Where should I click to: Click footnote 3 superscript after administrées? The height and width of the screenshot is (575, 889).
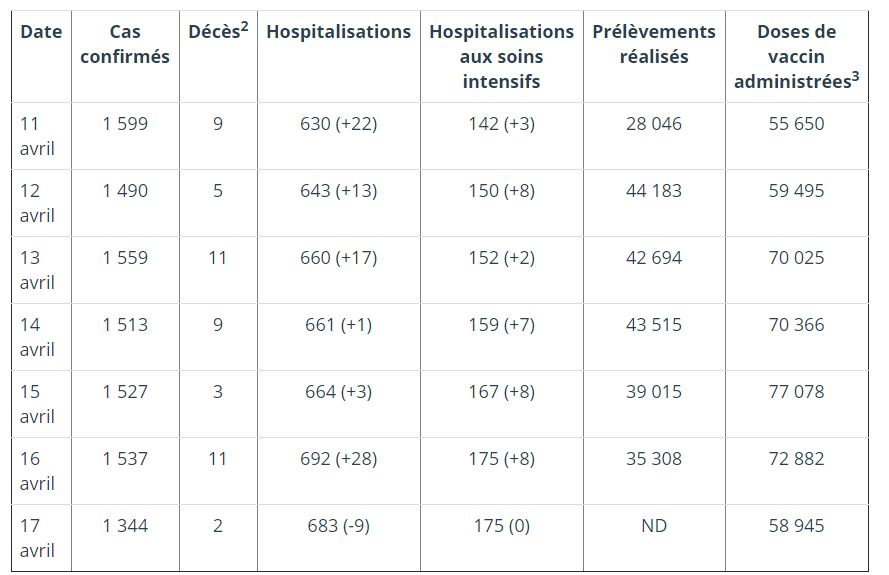(x=856, y=76)
